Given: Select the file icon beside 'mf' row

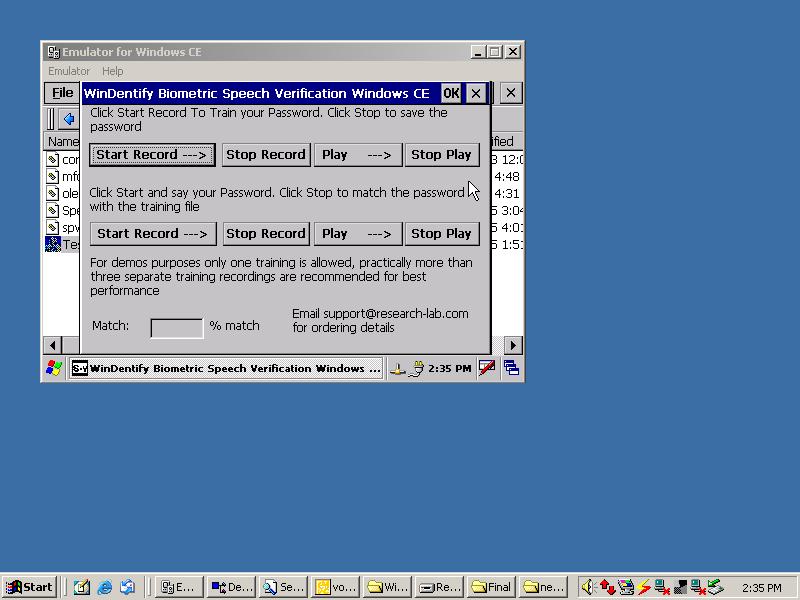Looking at the screenshot, I should [53, 177].
